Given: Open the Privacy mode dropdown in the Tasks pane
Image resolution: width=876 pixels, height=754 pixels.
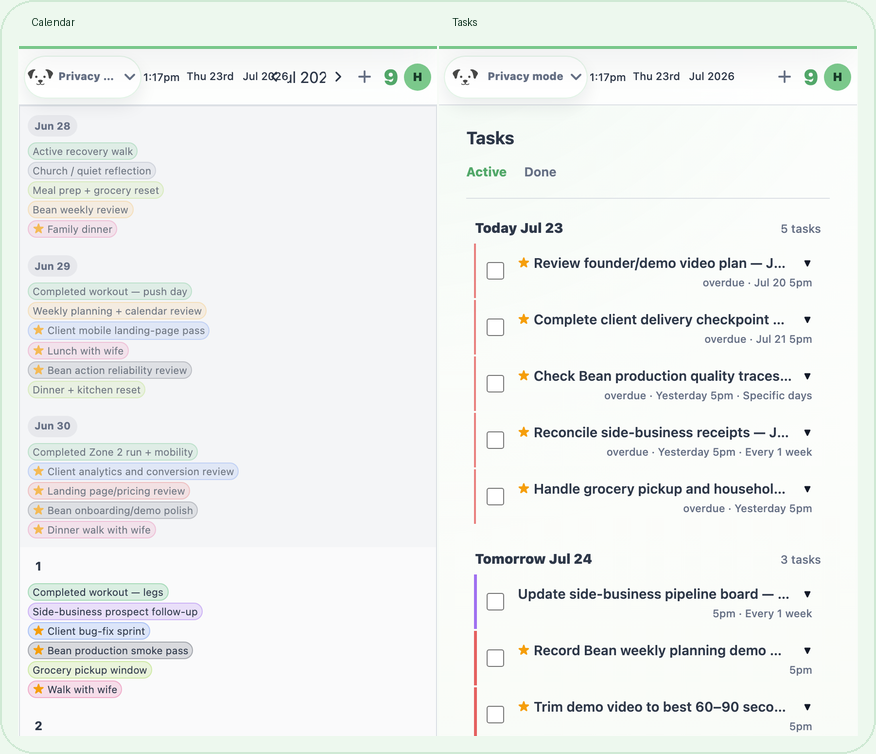Looking at the screenshot, I should pyautogui.click(x=516, y=77).
